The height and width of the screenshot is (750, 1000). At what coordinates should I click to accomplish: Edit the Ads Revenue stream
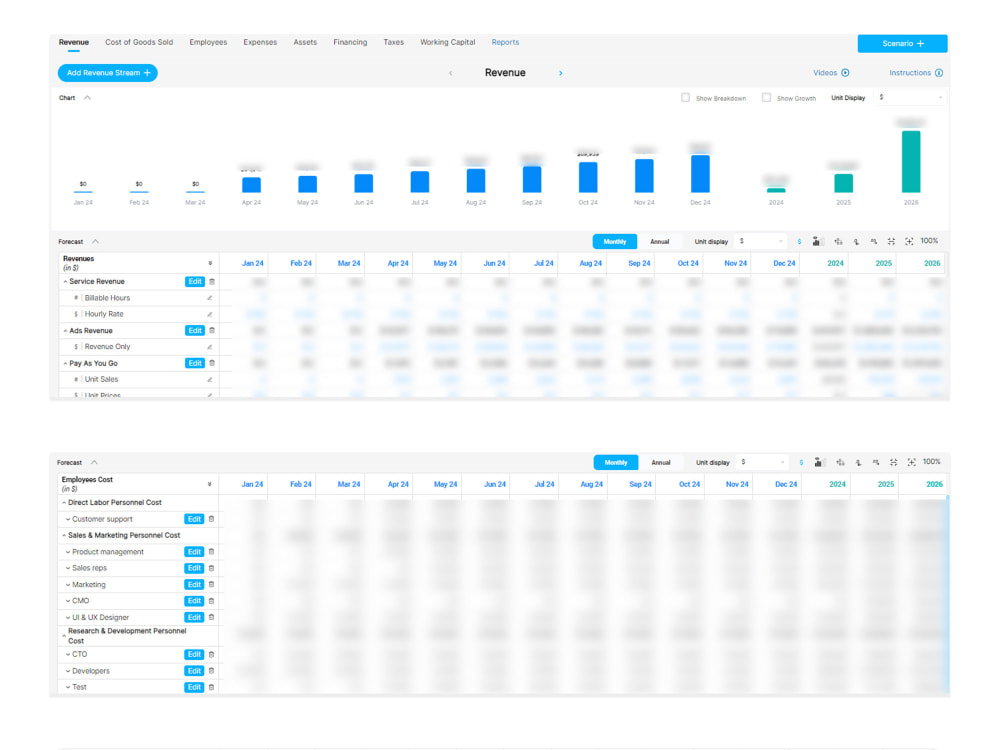(195, 330)
